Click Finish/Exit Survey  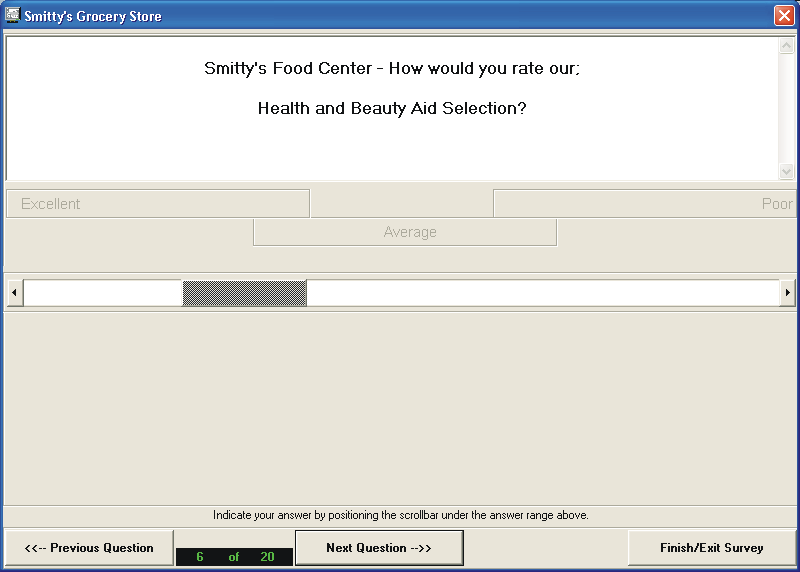coord(712,548)
